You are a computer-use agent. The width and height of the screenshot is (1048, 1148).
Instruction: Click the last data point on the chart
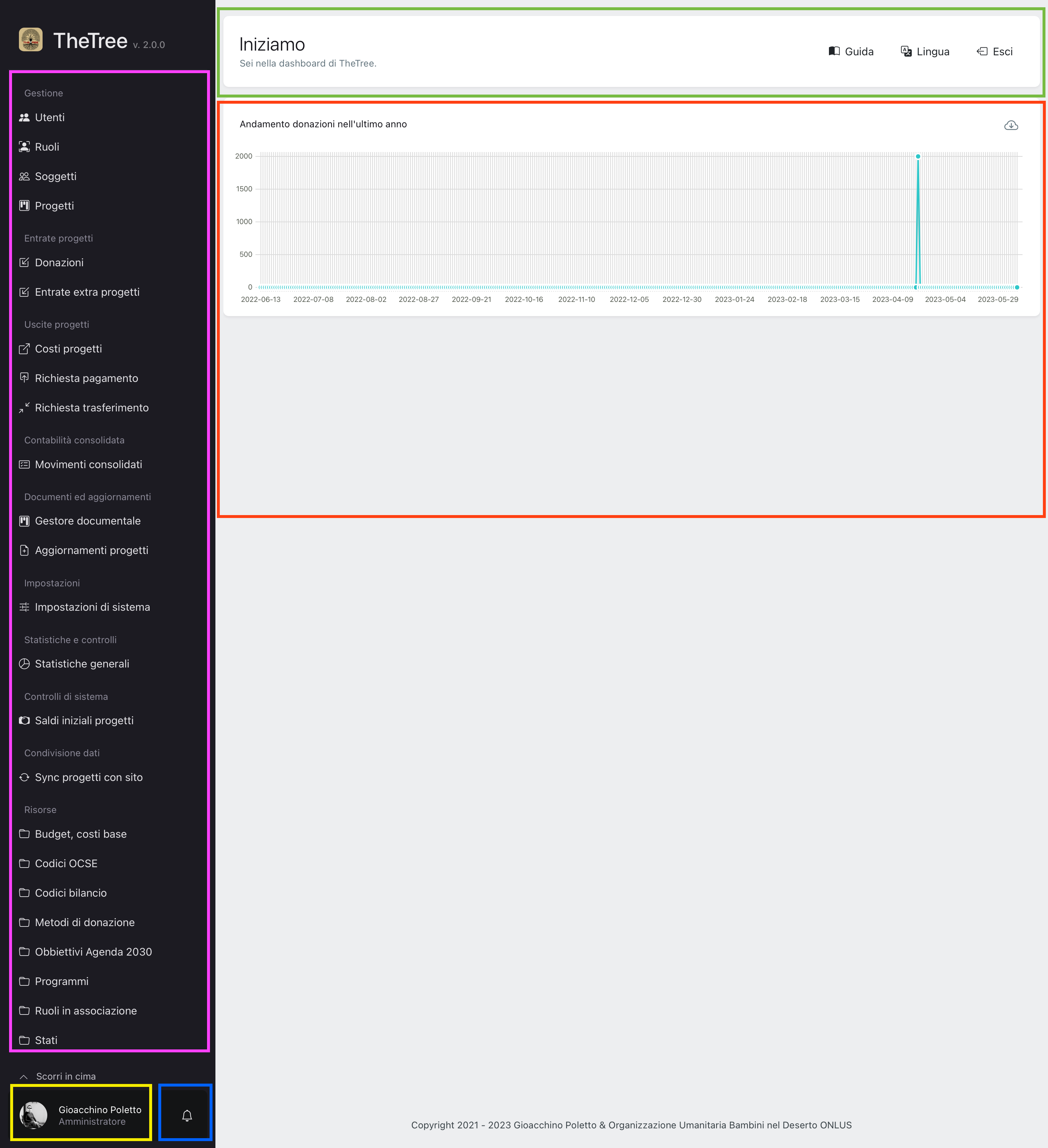1017,287
